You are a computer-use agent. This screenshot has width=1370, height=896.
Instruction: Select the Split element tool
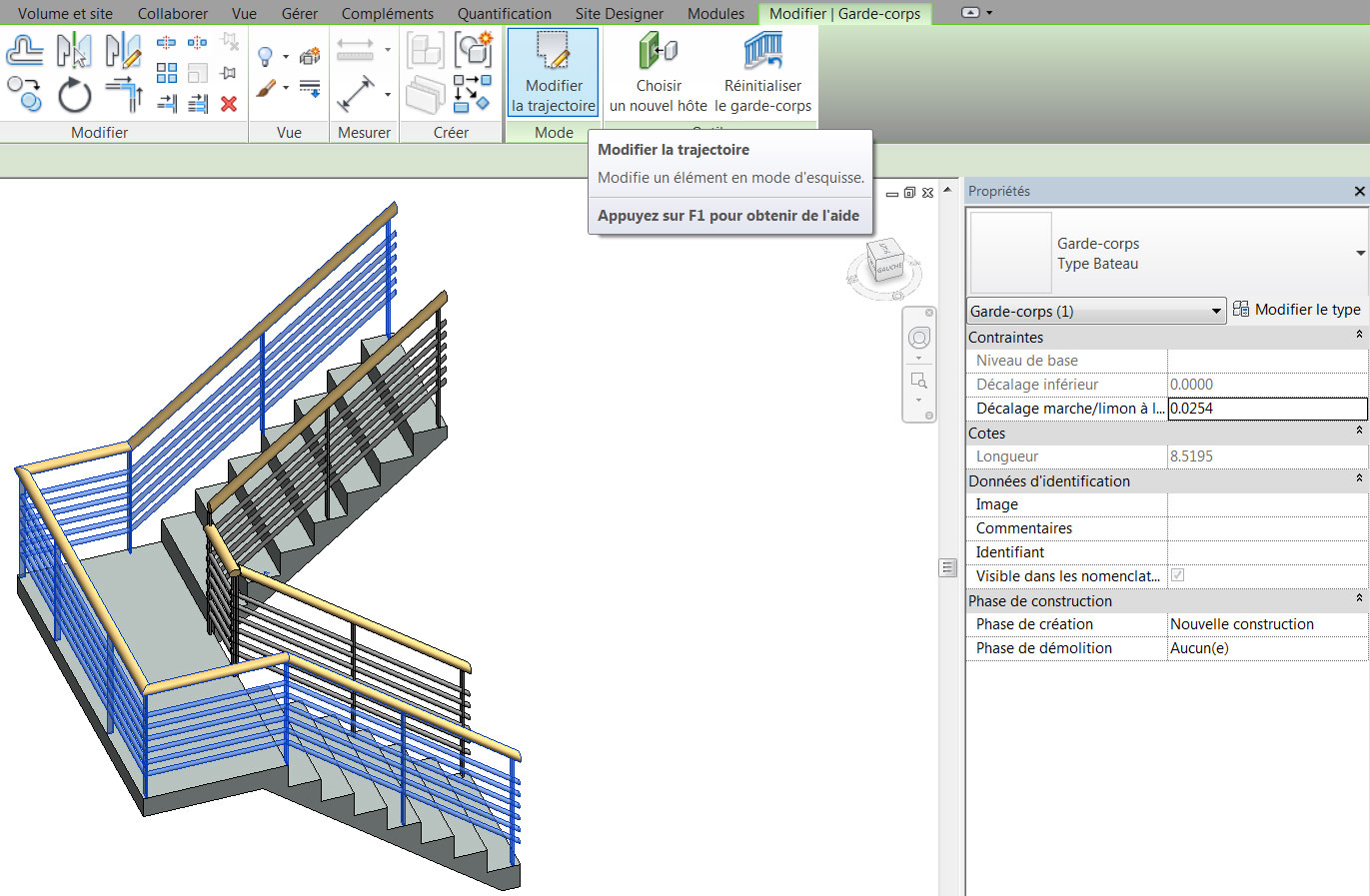click(x=166, y=43)
